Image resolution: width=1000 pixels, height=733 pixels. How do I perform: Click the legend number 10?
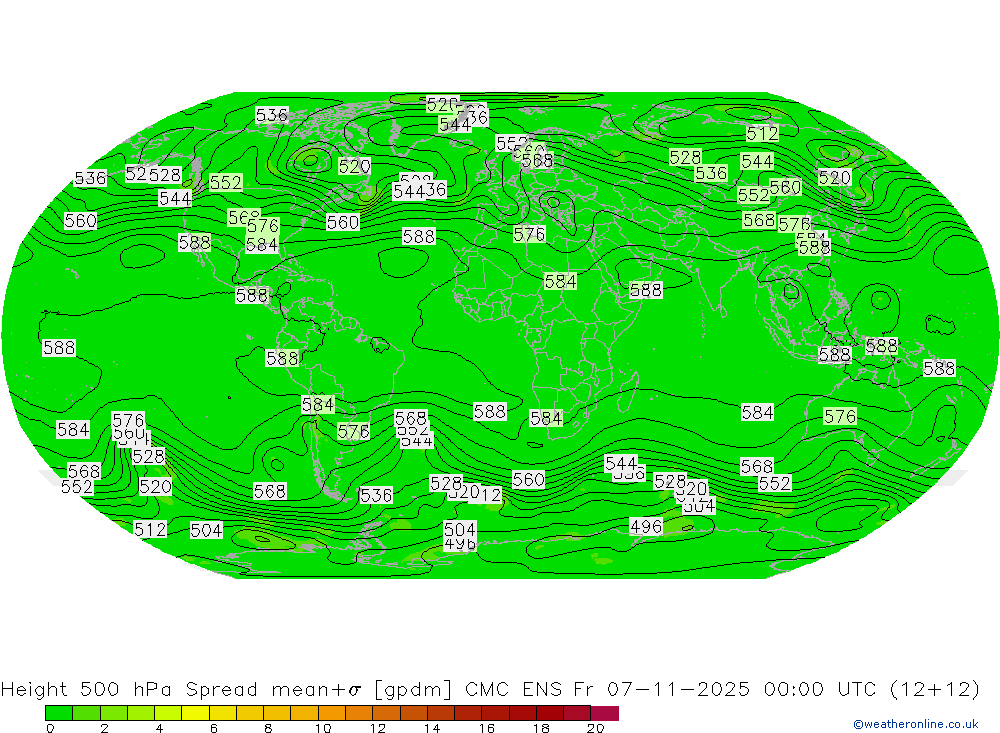[x=323, y=728]
